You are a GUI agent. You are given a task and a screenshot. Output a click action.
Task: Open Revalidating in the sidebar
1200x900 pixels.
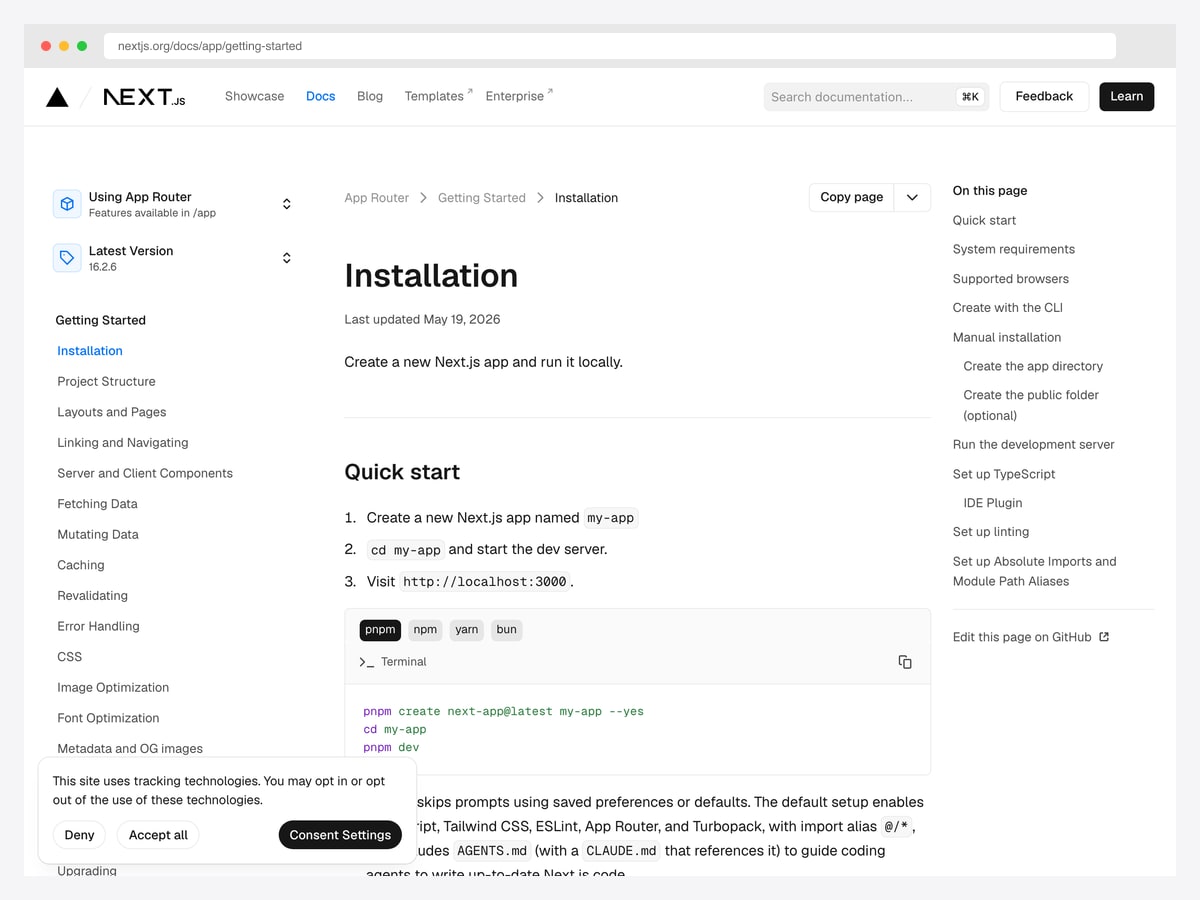[92, 596]
